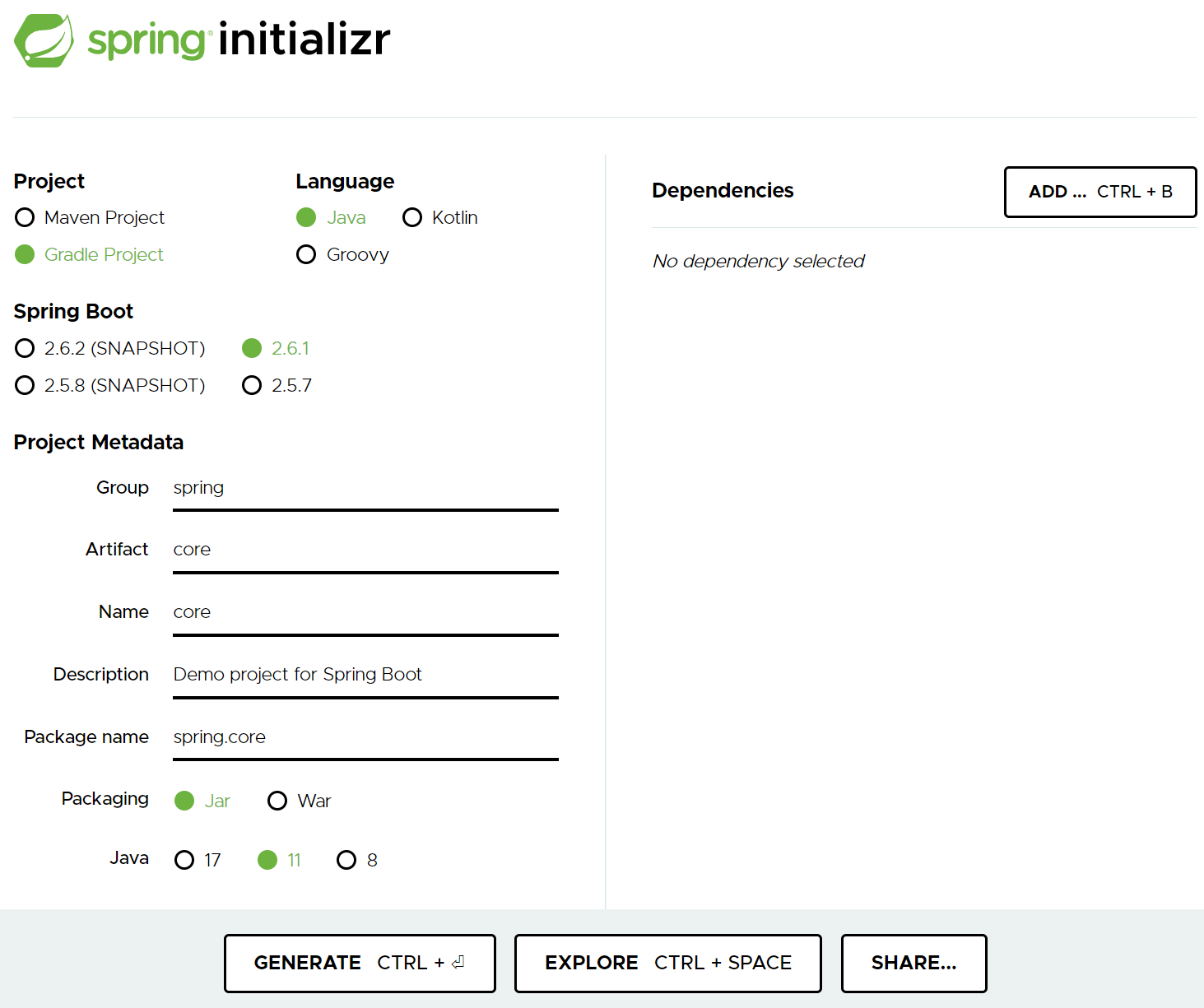Click 'No dependency selected' text
Viewport: 1204px width, 1008px height.
pos(758,262)
